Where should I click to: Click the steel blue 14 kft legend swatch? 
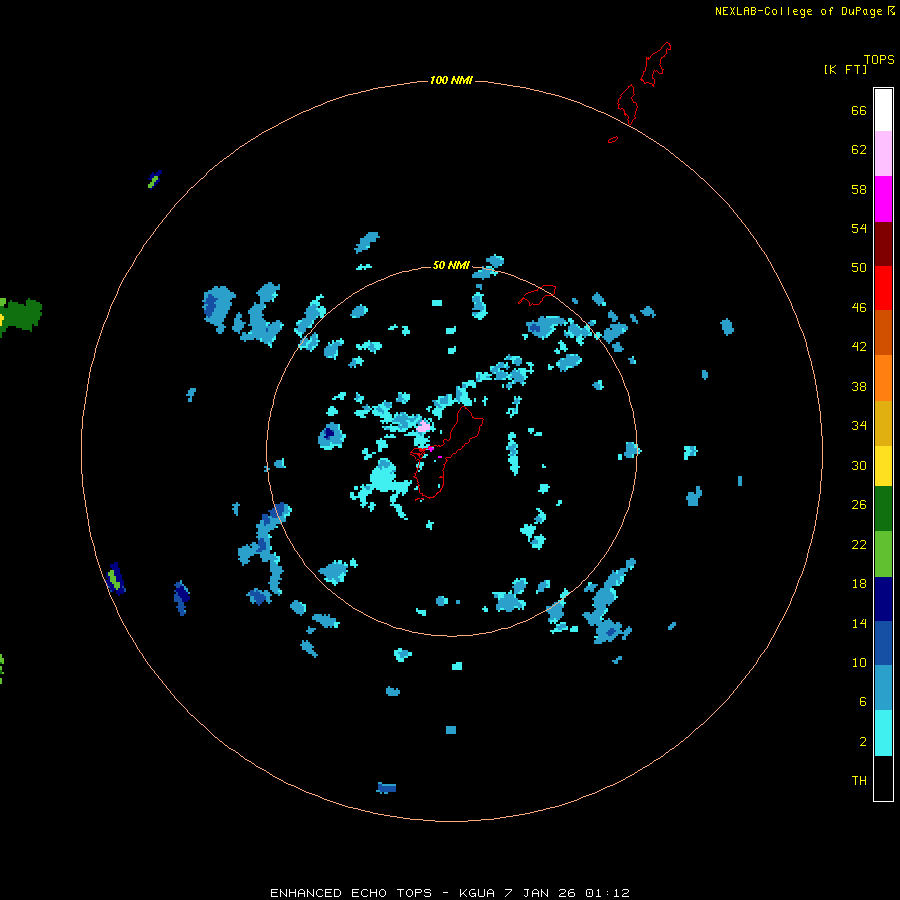pos(883,688)
